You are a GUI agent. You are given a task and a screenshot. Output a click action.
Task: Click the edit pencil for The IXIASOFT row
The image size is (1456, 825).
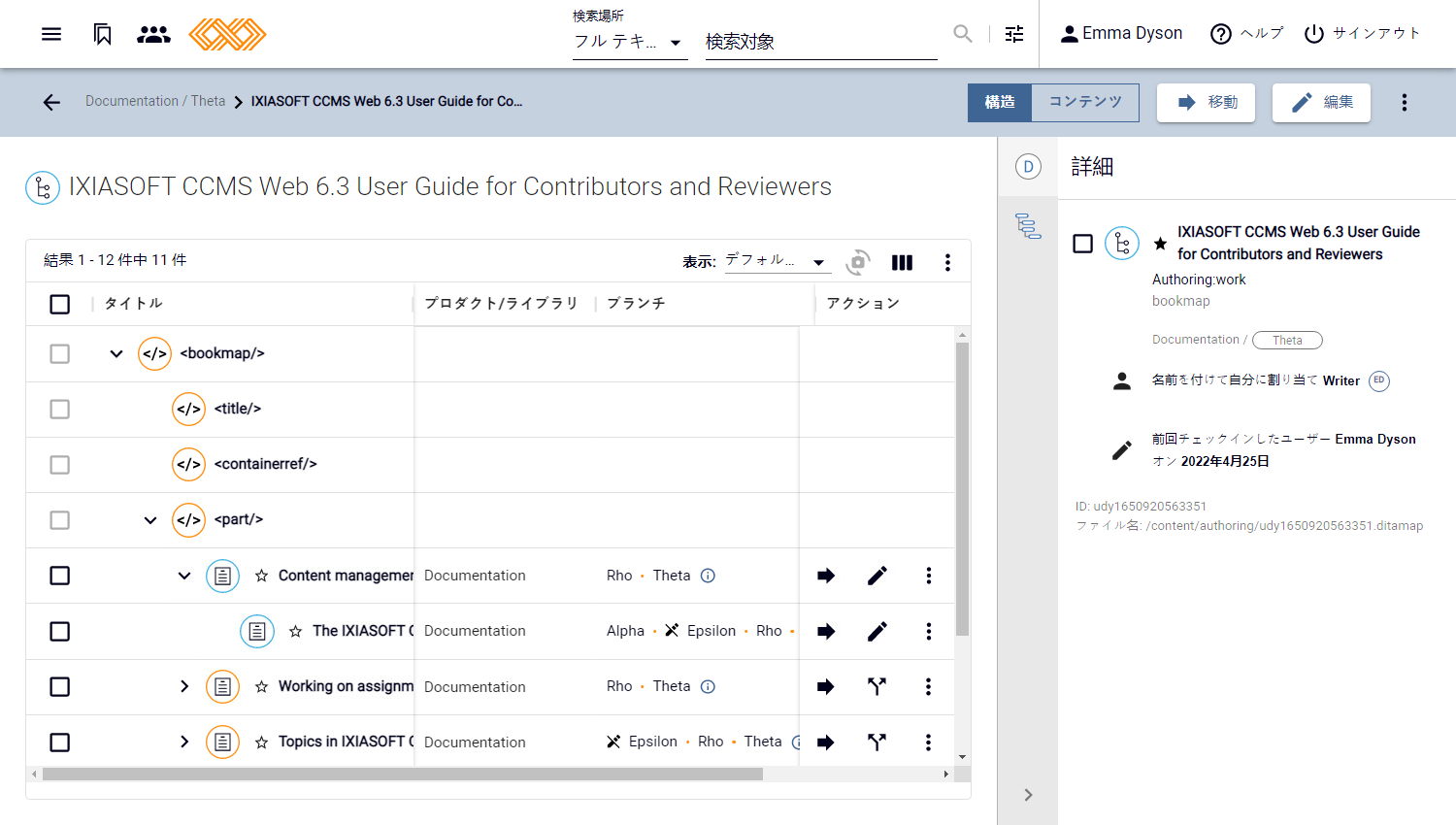pos(877,631)
